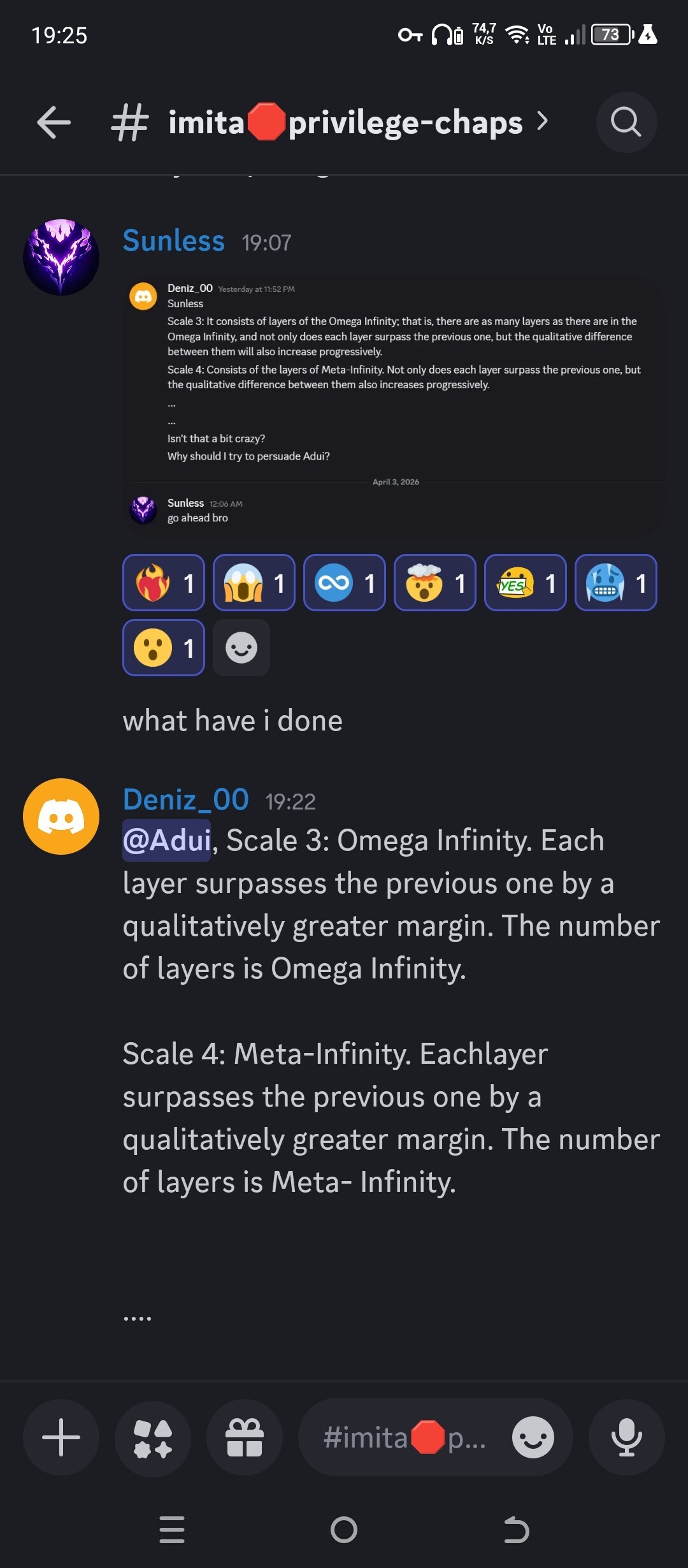Open the gift icon
This screenshot has width=688, height=1568.
(x=245, y=1437)
